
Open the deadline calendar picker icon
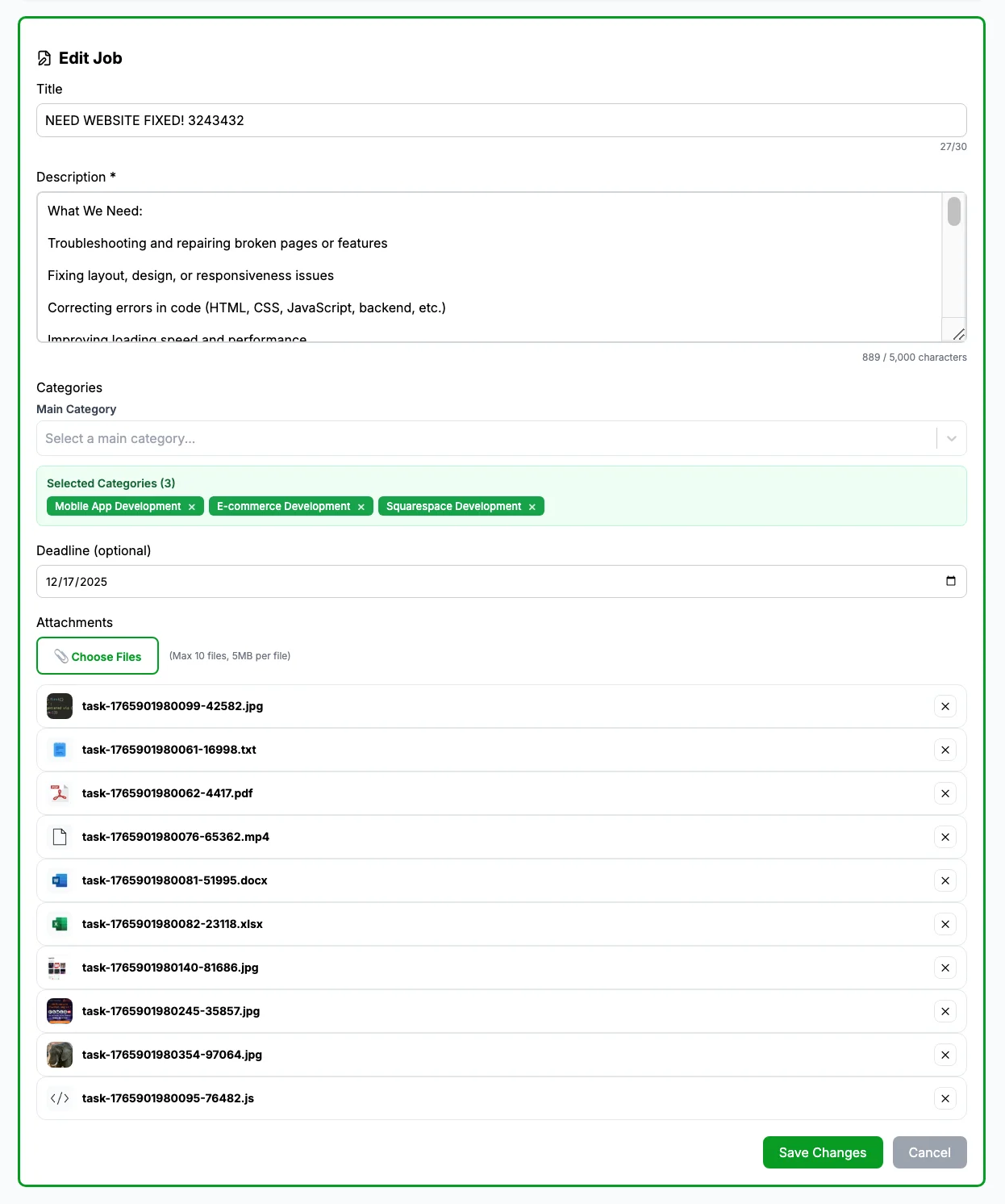click(951, 581)
